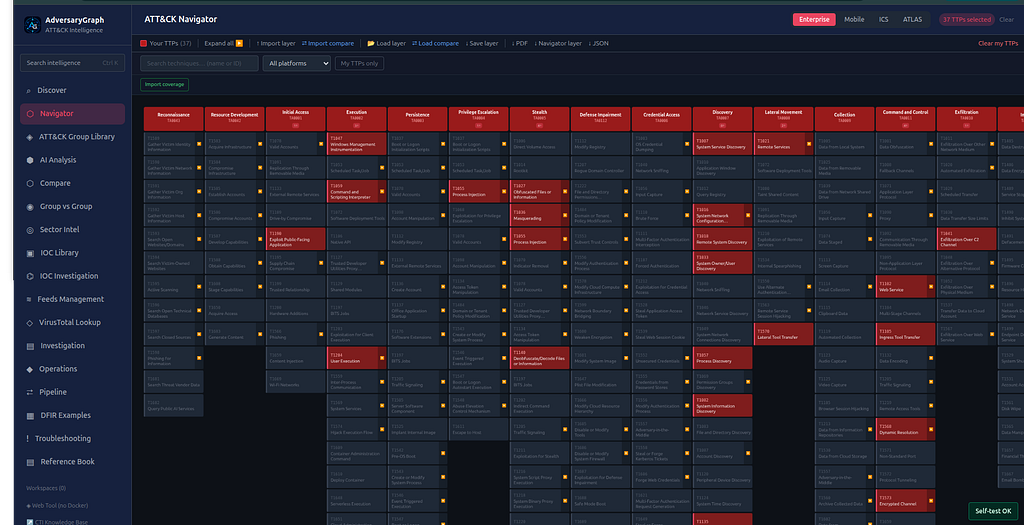1024x525 pixels.
Task: Click the Group vs Group icon
Action: click(x=29, y=207)
